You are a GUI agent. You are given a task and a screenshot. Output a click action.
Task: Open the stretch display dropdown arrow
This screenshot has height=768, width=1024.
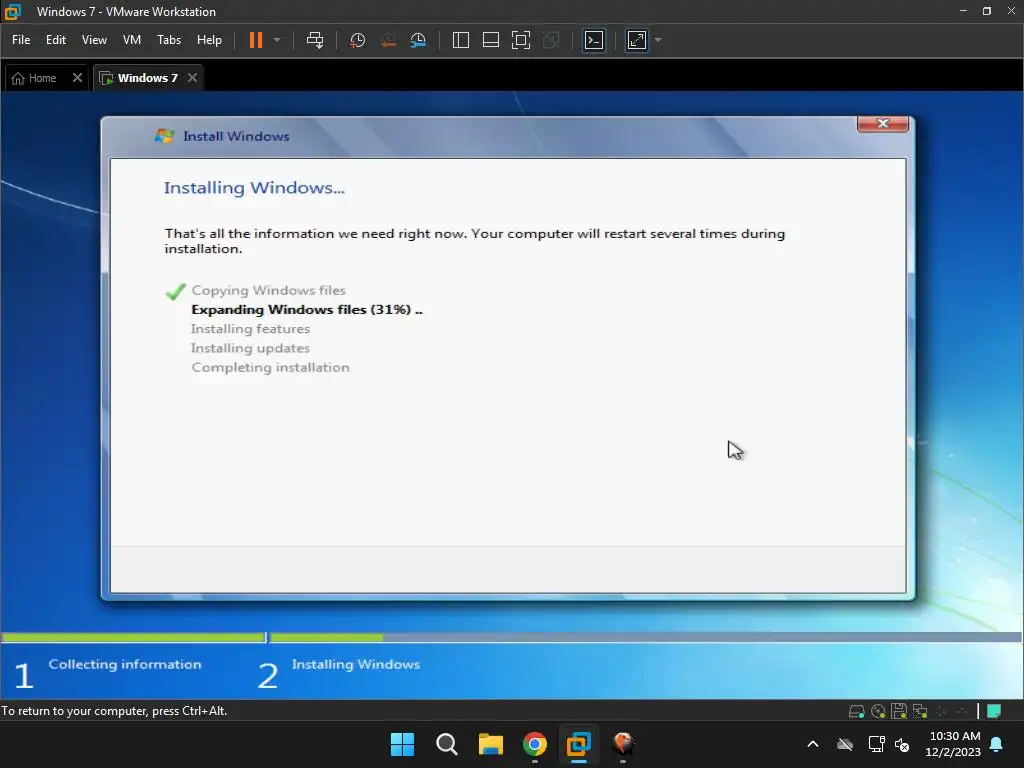click(658, 40)
